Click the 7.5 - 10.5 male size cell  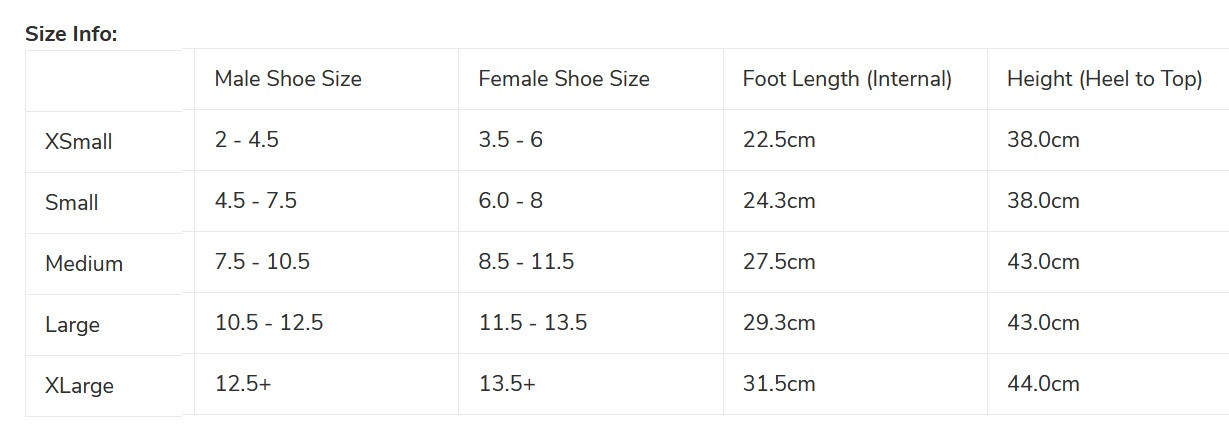click(262, 262)
